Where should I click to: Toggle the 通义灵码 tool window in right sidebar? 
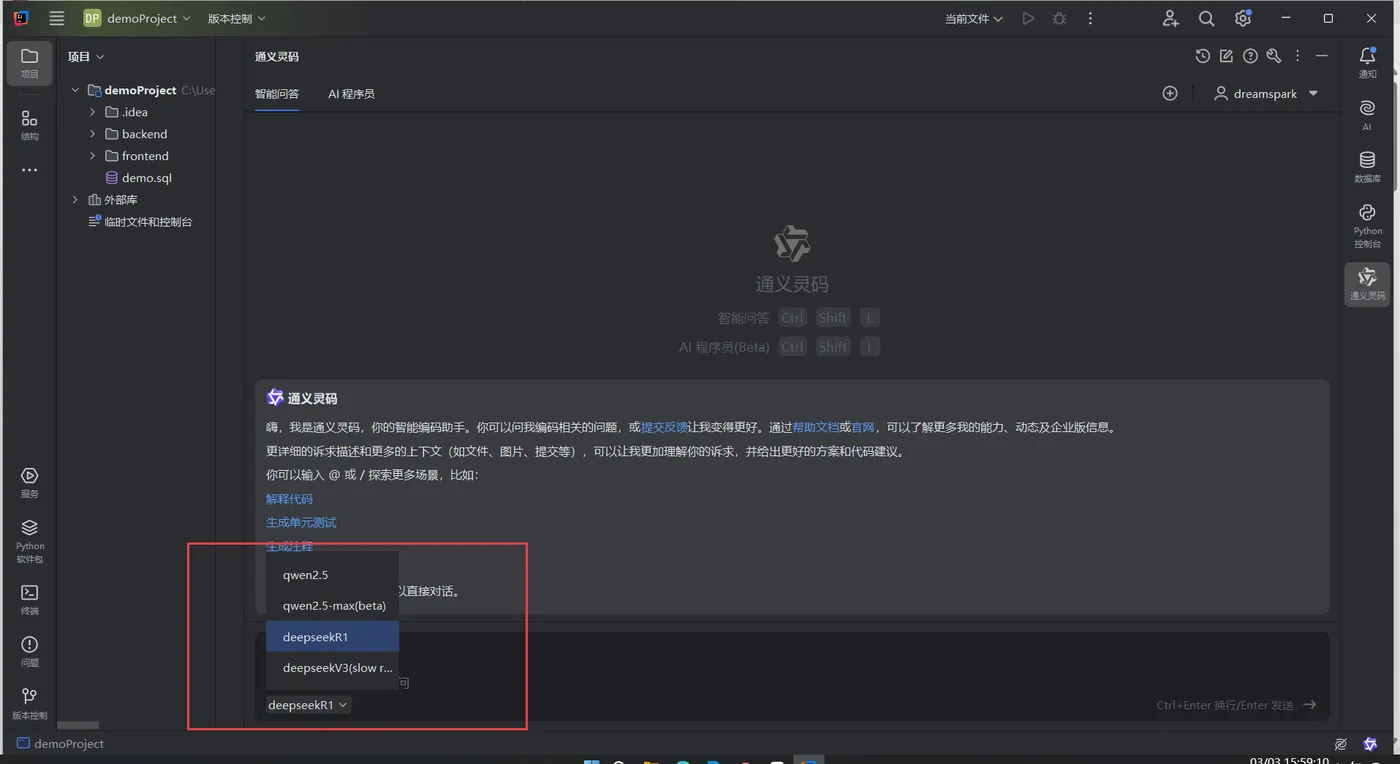coord(1367,284)
